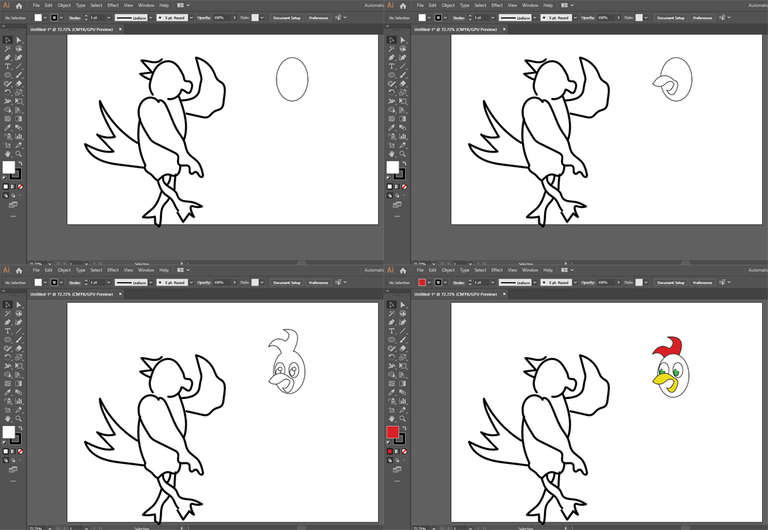Select the Pen tool in the plain-oval window
This screenshot has width=768, height=530.
[8, 57]
